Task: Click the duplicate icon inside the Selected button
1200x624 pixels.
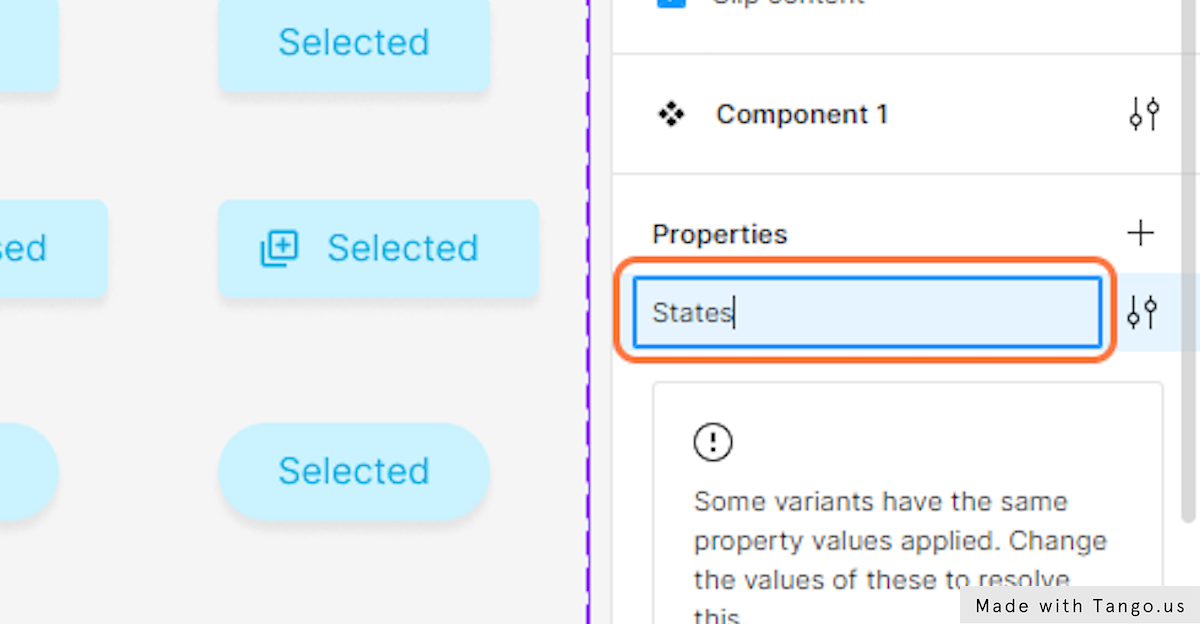Action: pos(279,248)
